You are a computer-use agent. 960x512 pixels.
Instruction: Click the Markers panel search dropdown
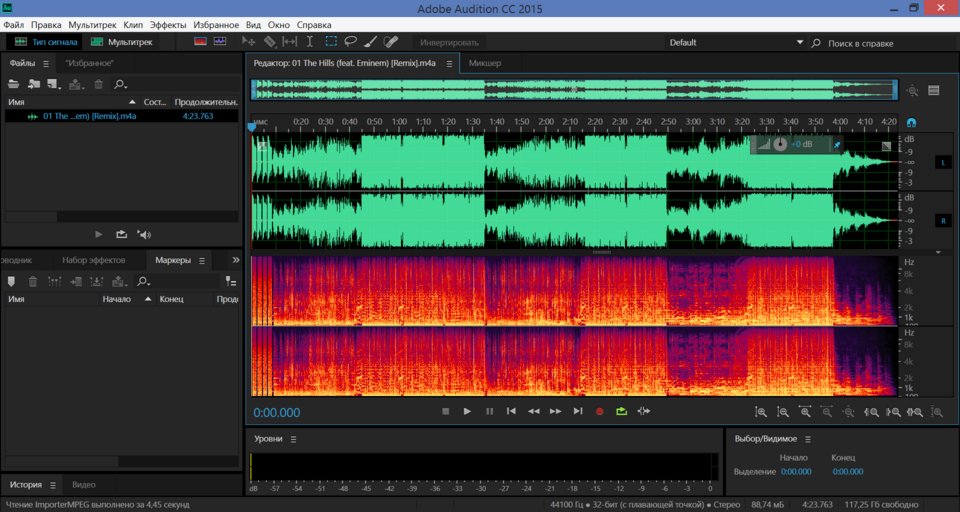(x=143, y=282)
